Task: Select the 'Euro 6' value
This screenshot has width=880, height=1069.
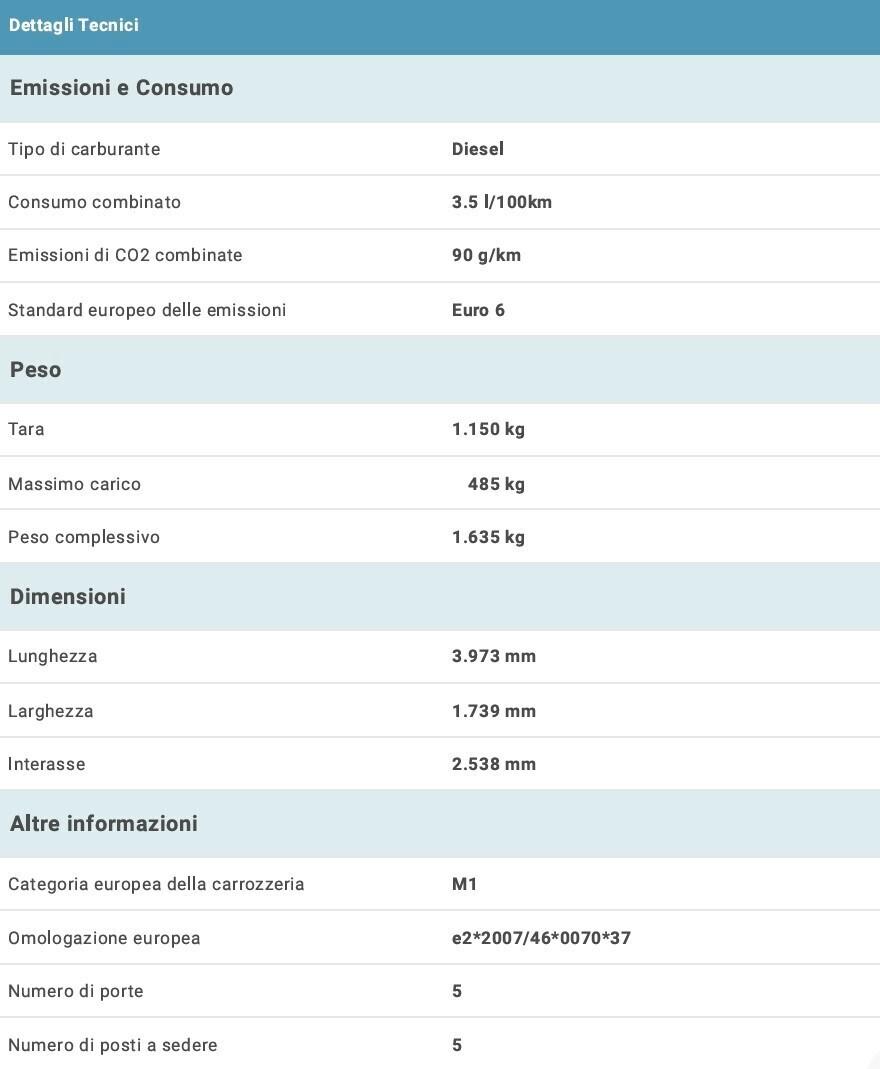Action: pos(479,310)
